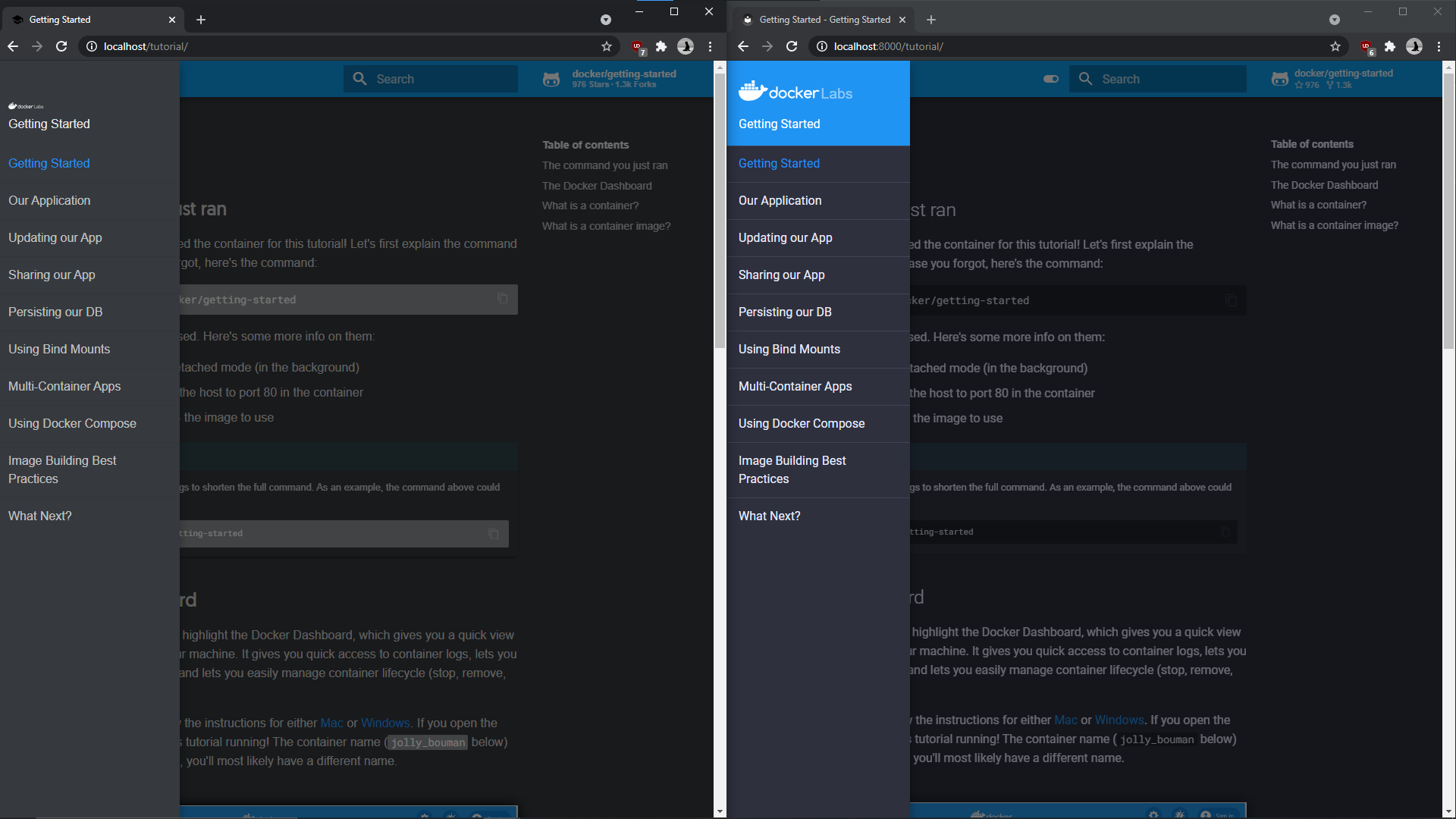The image size is (1456, 819).
Task: Open tab search dropdown in left browser
Action: pos(605,20)
